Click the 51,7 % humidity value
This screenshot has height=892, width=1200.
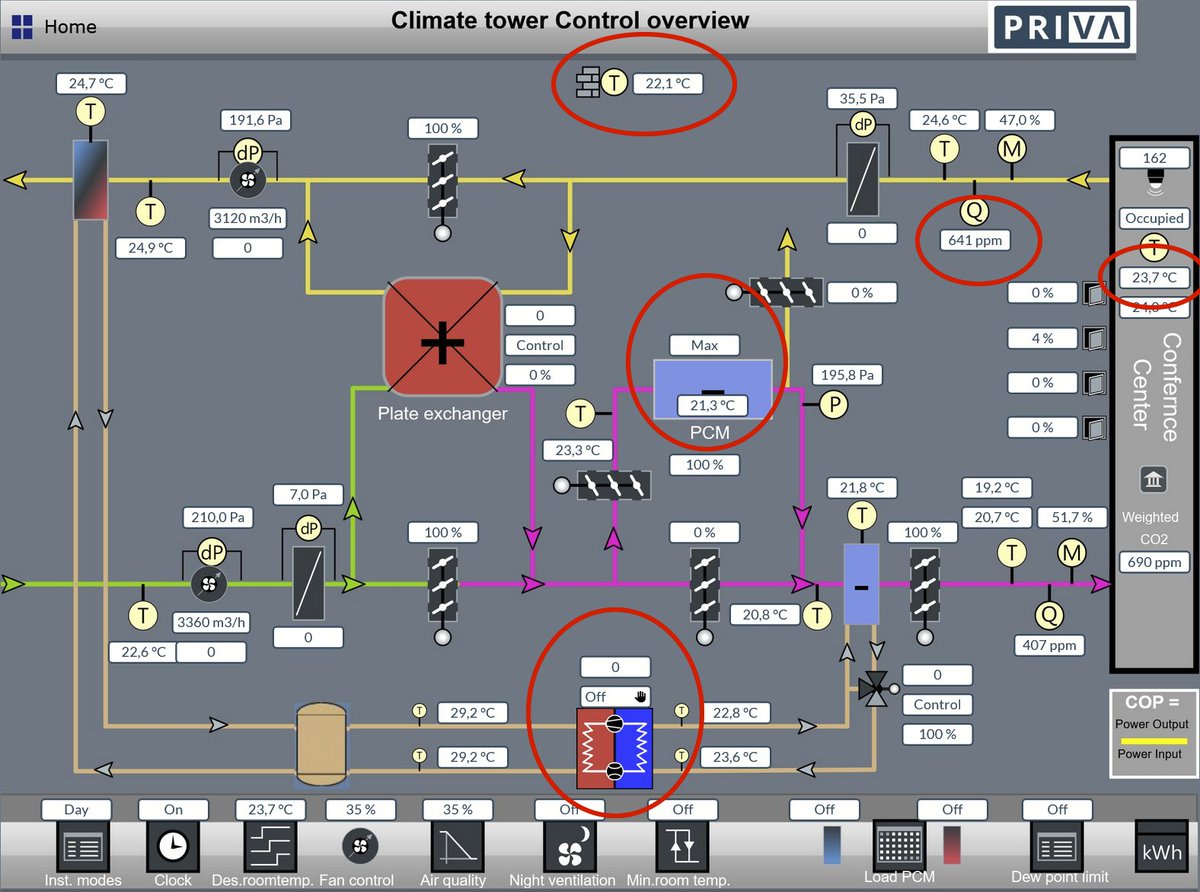(1072, 517)
